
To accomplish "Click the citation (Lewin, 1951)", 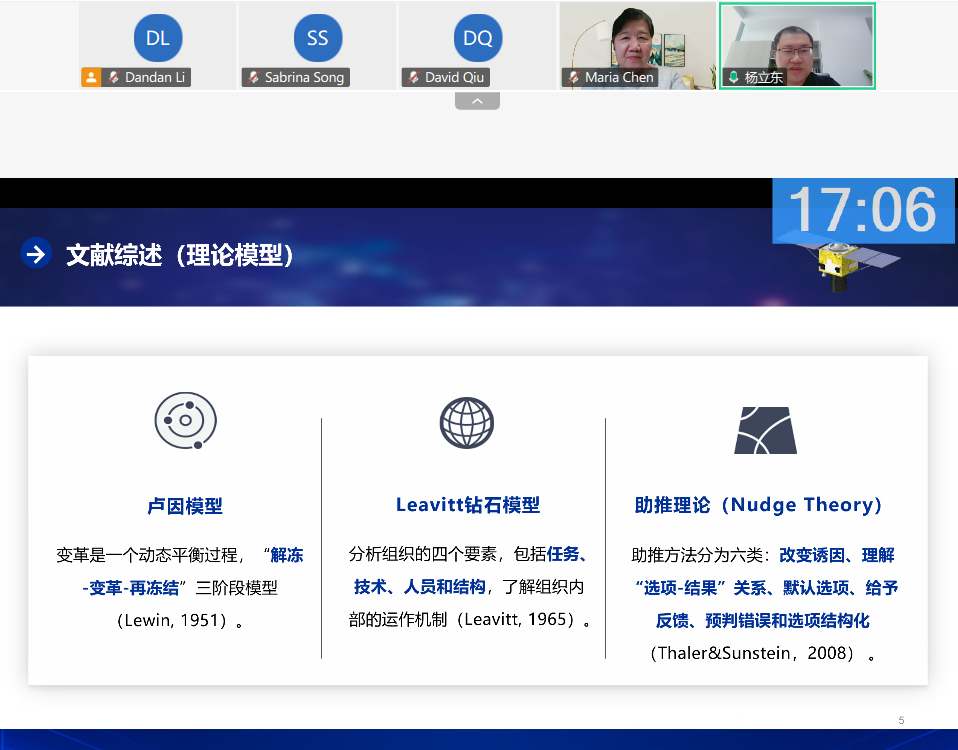I will (x=172, y=621).
